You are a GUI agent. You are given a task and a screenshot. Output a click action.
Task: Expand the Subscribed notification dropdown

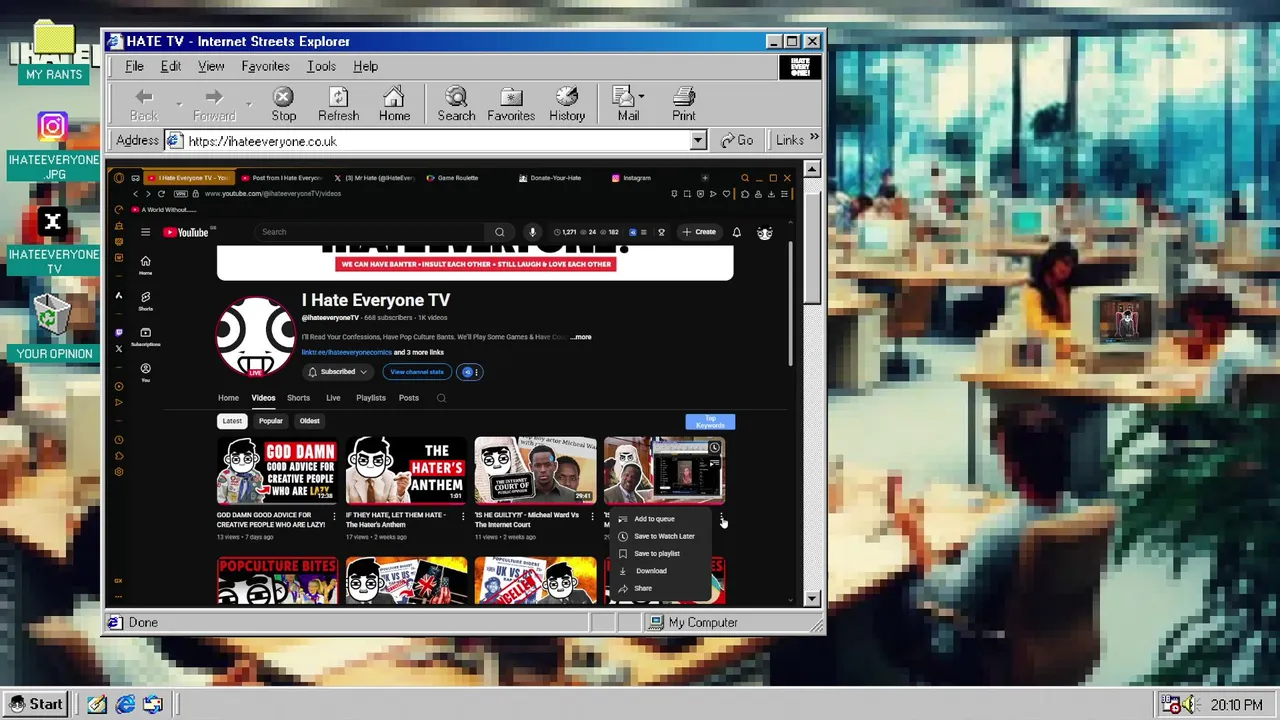point(363,372)
